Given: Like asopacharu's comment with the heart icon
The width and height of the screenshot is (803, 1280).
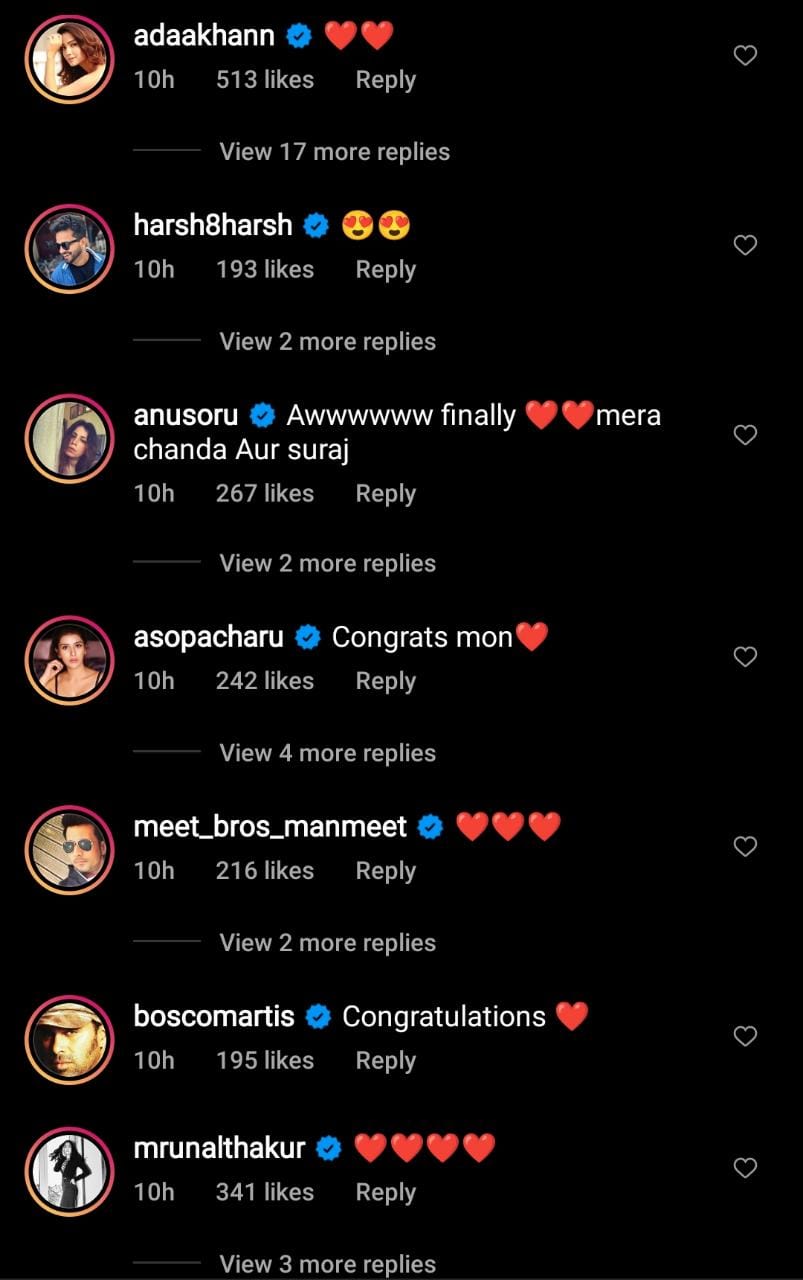Looking at the screenshot, I should (x=745, y=657).
